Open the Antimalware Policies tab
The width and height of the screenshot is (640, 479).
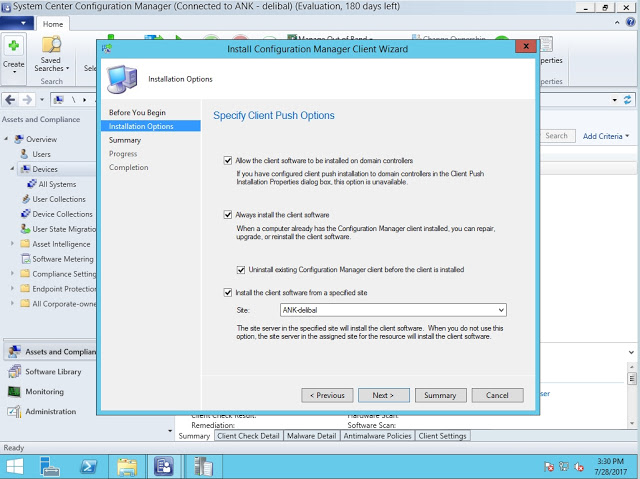click(379, 437)
